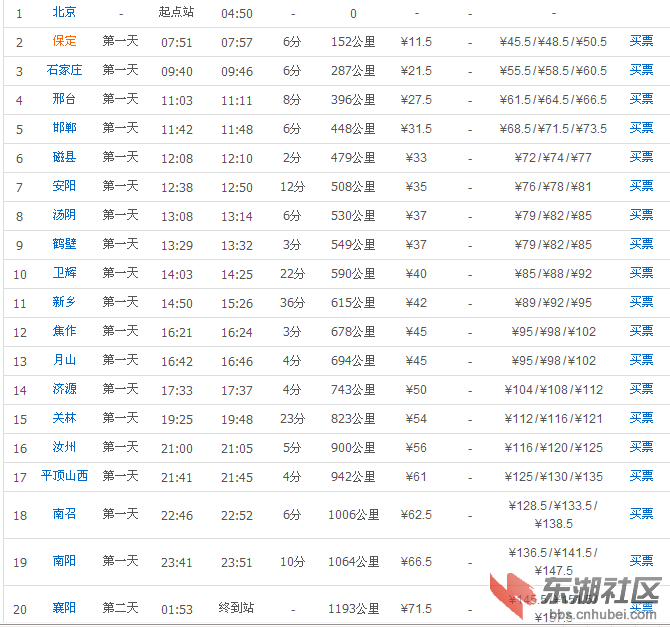The image size is (670, 627).
Task: Click 买票 in the 卫辉 row
Action: click(x=641, y=273)
